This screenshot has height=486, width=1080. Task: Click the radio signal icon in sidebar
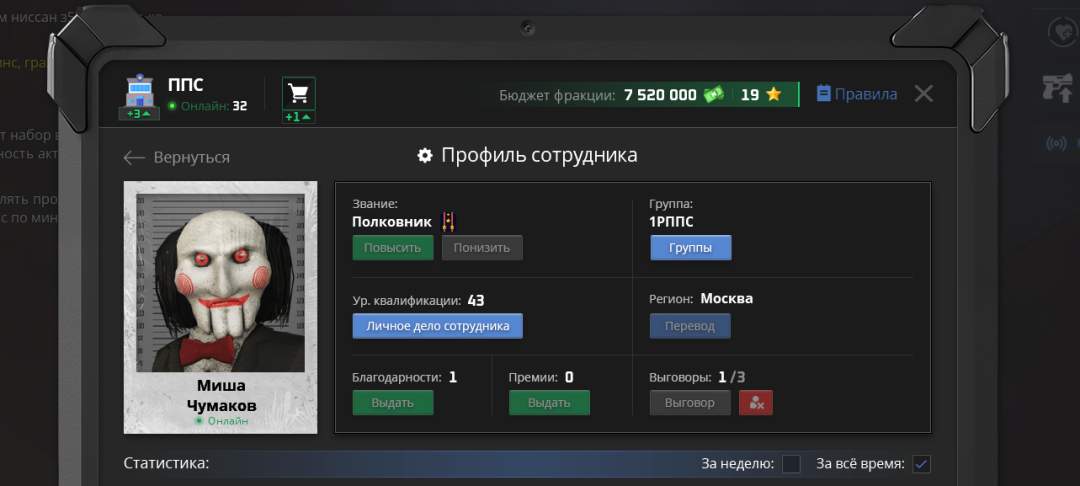[1056, 143]
